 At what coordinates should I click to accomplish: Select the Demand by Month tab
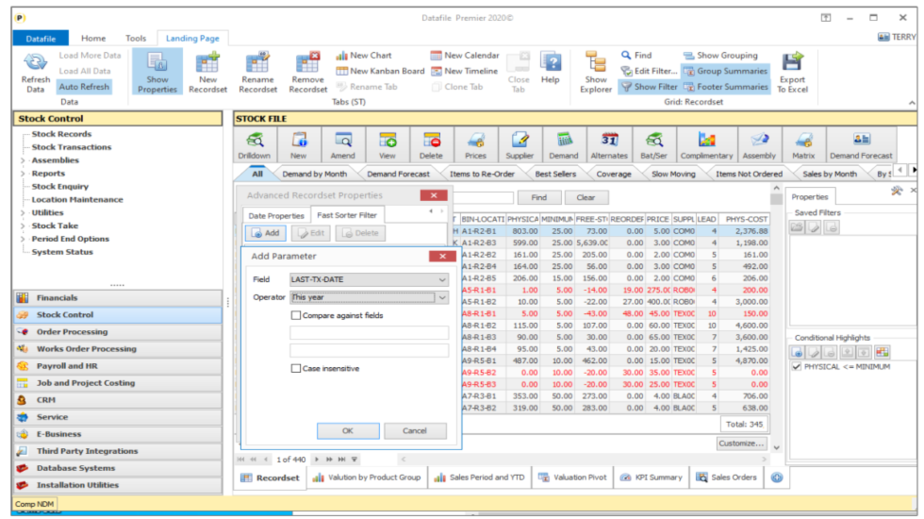314,174
